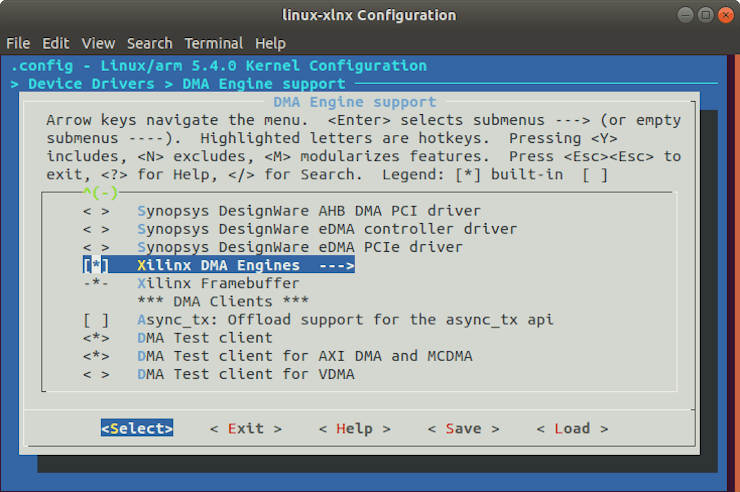
Task: Toggle the Xilinx DMA Engines checkbox
Action: (97, 266)
